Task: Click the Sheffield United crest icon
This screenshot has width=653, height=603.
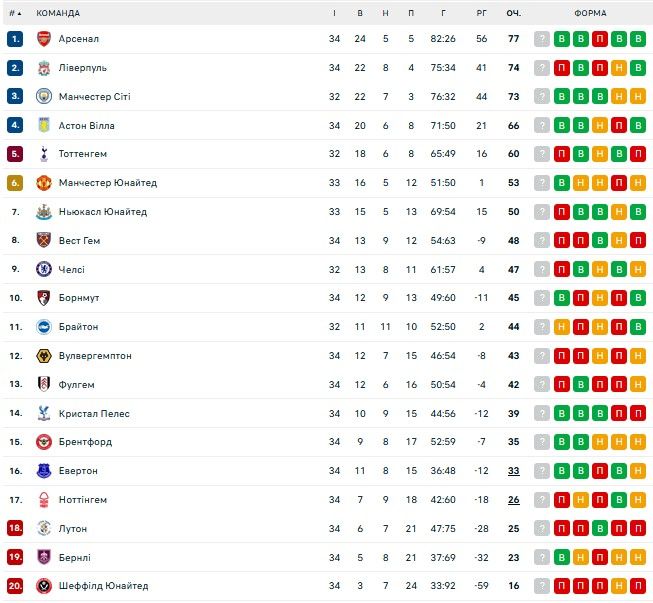Action: [43, 586]
